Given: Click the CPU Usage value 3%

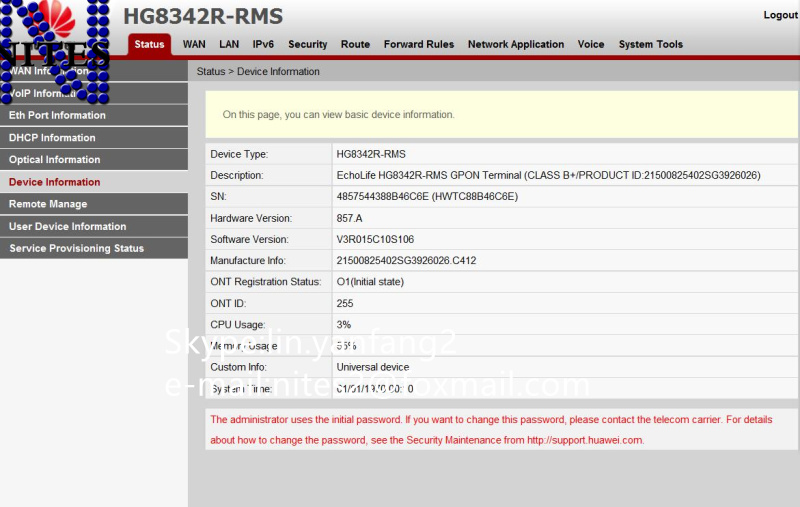Looking at the screenshot, I should (343, 325).
